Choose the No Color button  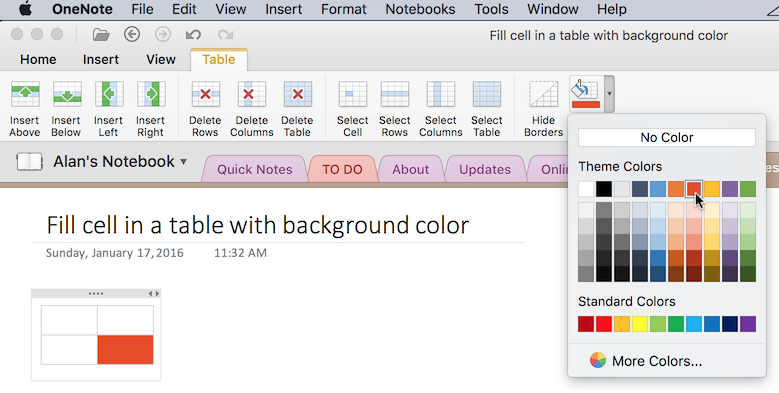click(667, 138)
